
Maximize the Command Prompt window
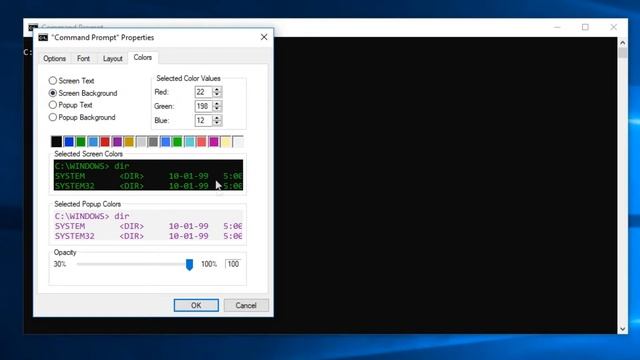point(585,27)
